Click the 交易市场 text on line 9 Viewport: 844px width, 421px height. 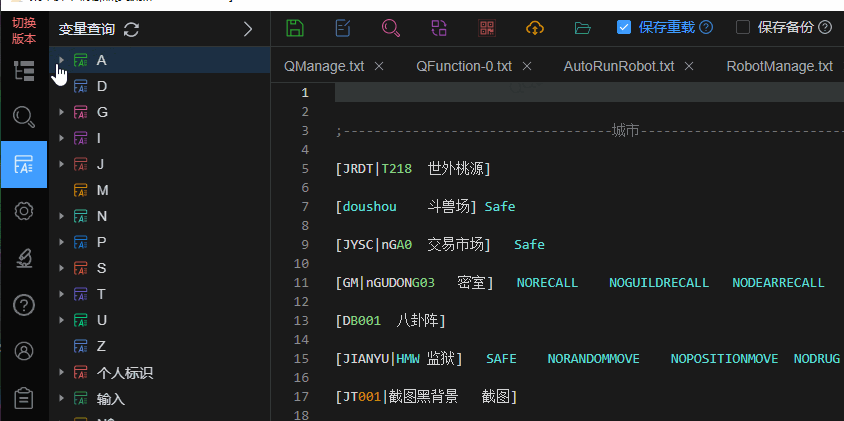pyautogui.click(x=456, y=245)
